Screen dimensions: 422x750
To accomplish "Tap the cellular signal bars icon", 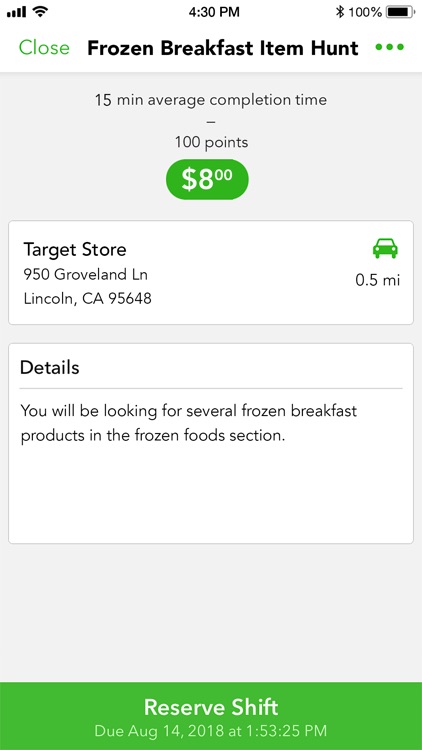I will [x=17, y=12].
